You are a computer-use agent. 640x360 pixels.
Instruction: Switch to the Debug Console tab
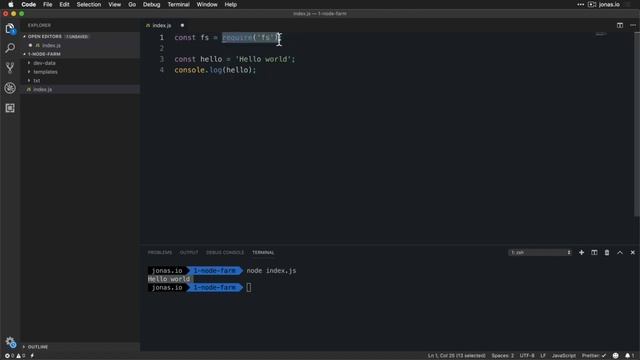click(x=225, y=253)
